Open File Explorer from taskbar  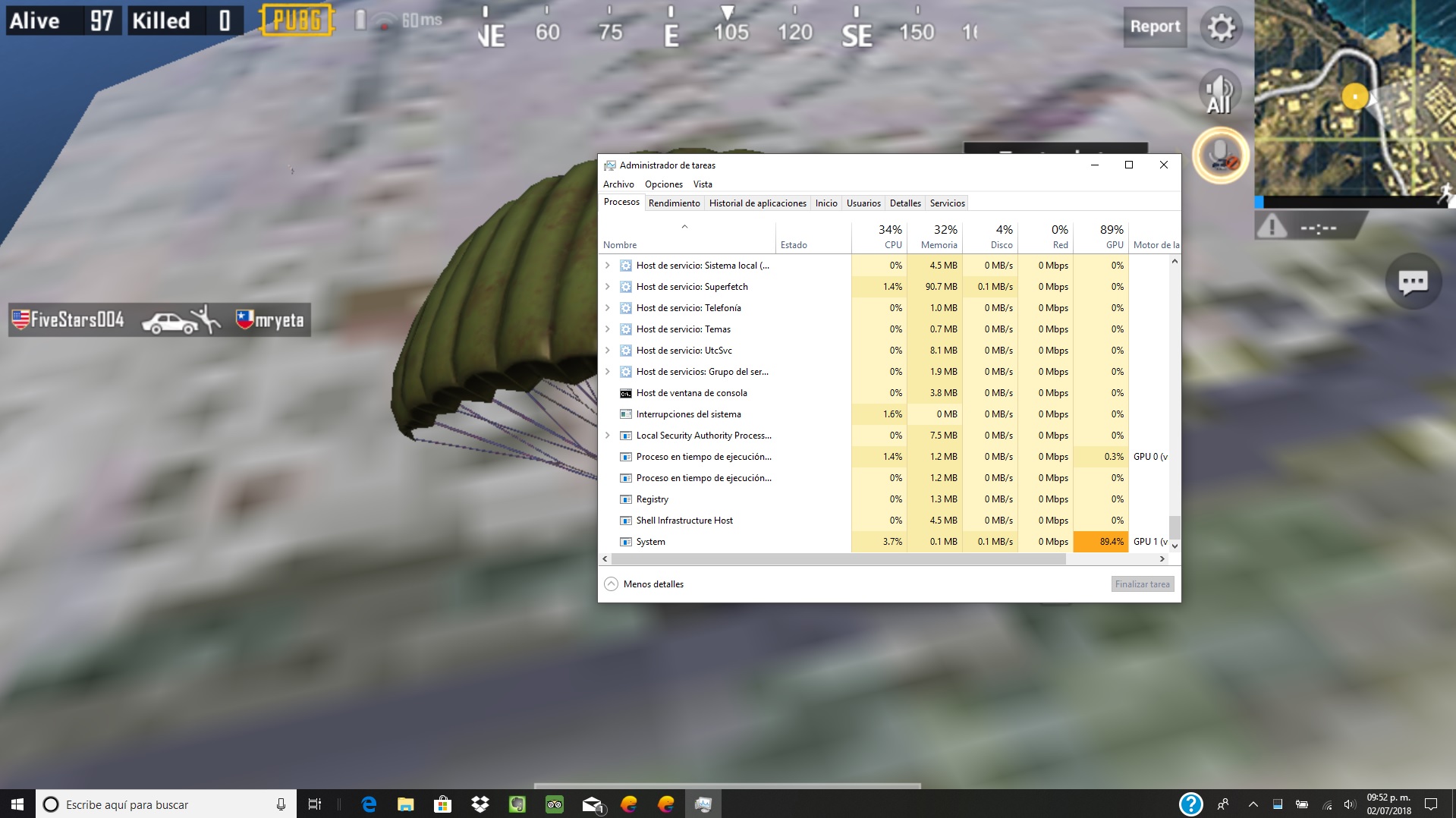coord(406,804)
